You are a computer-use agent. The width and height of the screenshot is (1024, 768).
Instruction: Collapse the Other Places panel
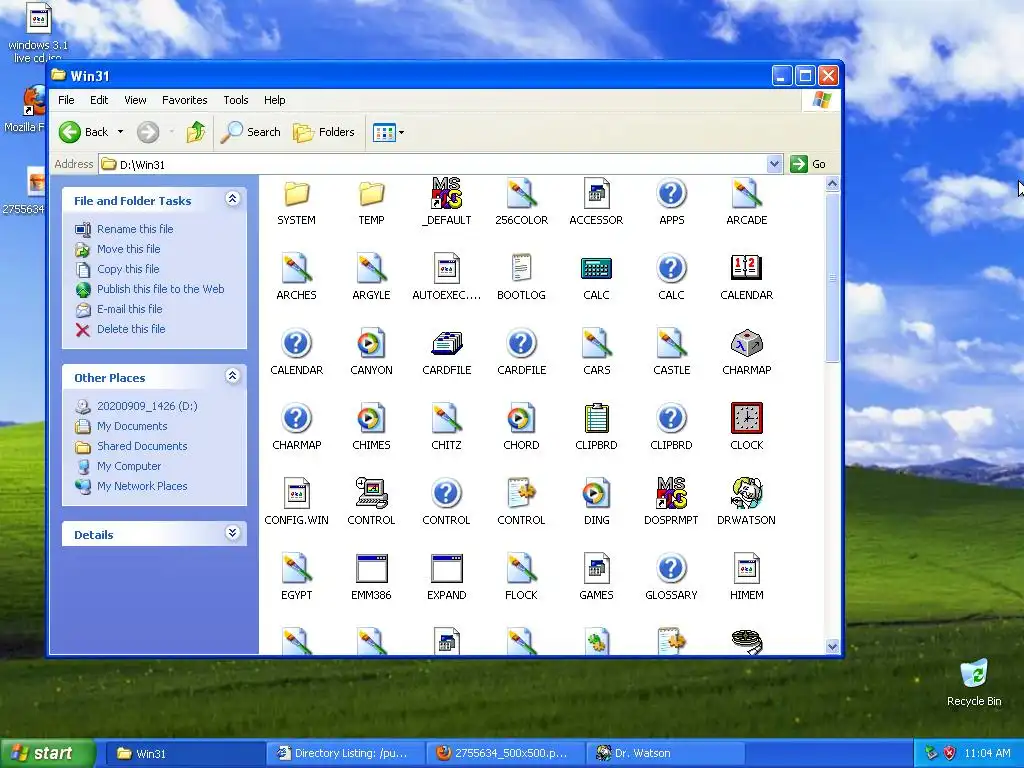232,376
